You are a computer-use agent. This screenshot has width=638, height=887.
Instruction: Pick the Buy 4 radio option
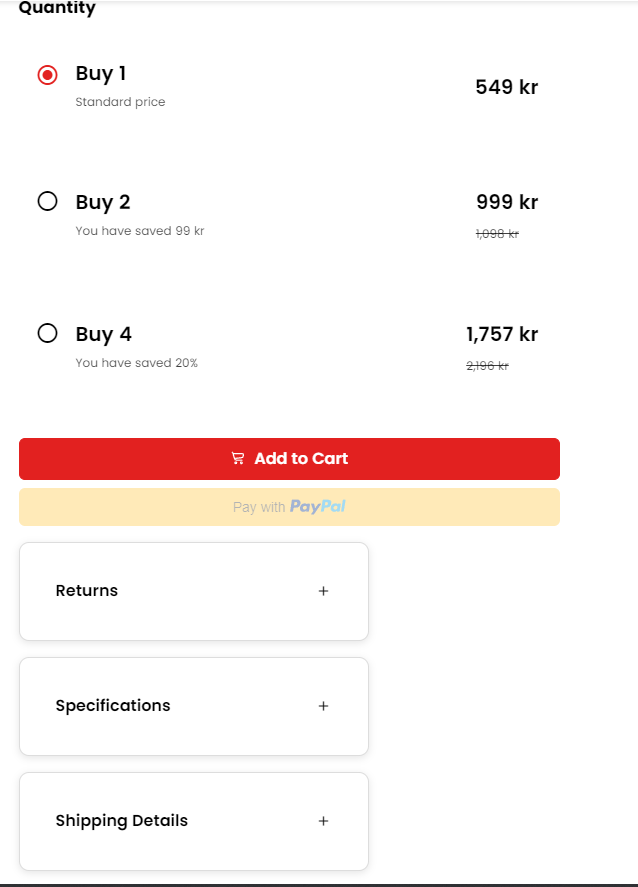point(47,333)
